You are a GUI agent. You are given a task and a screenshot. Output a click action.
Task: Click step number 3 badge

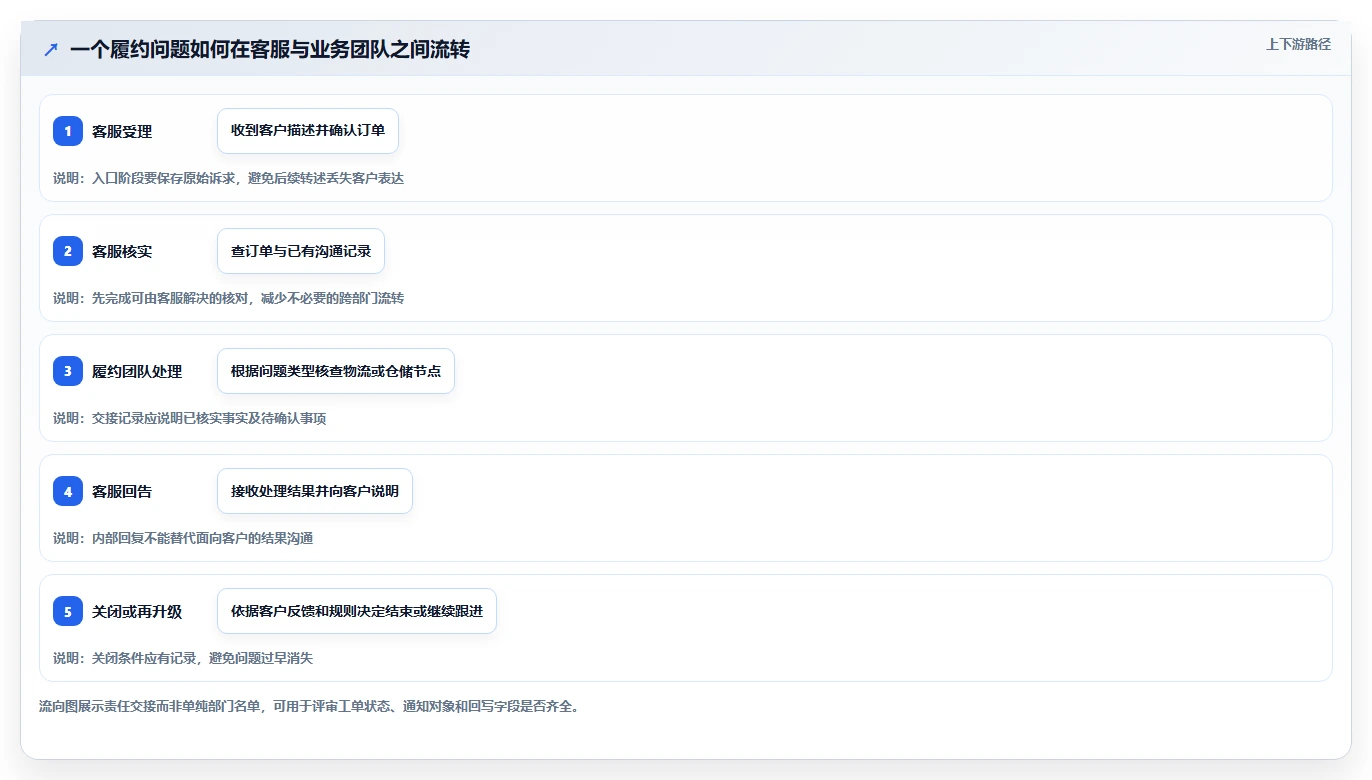pos(68,371)
